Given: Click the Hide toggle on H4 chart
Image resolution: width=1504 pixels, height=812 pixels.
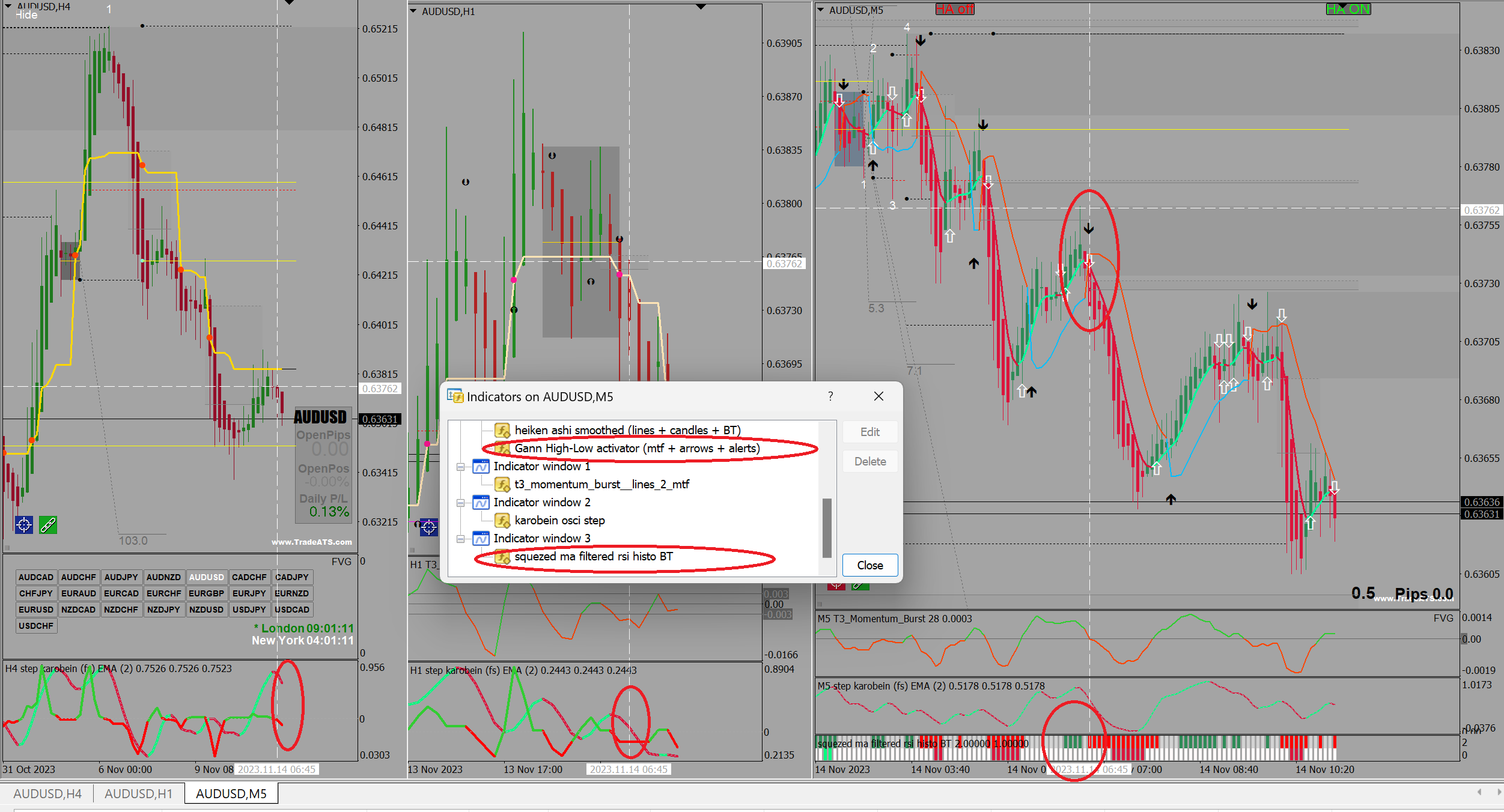Looking at the screenshot, I should tap(26, 15).
